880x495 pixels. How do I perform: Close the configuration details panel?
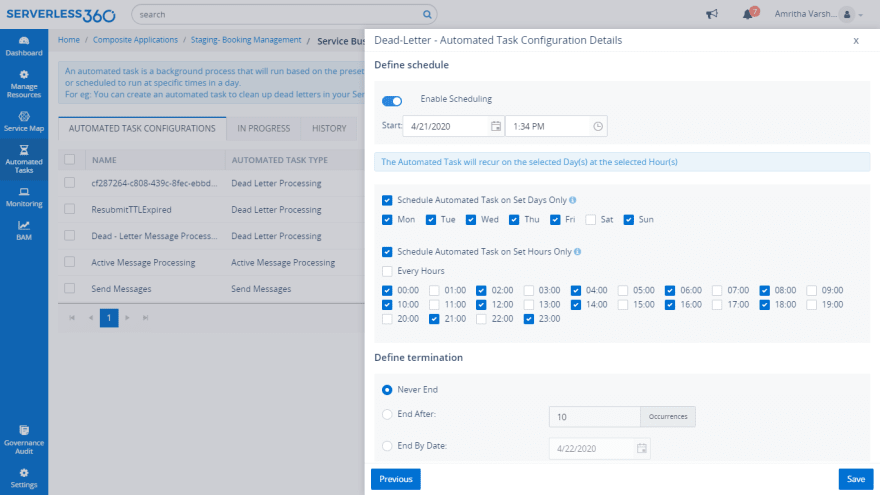(x=856, y=40)
